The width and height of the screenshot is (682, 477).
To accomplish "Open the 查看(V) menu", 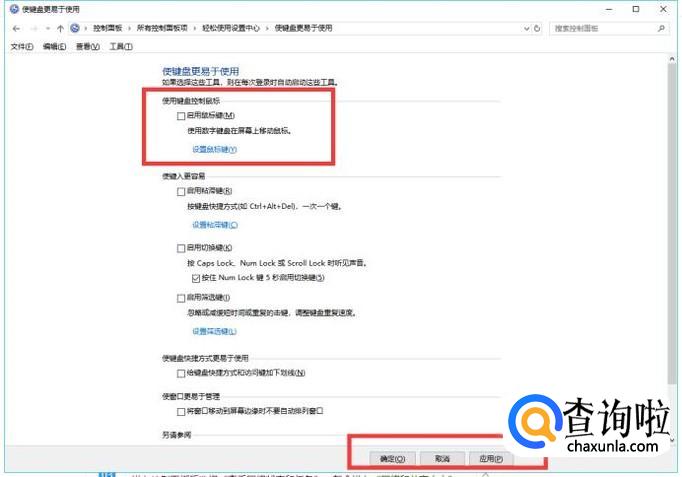I will click(x=87, y=47).
